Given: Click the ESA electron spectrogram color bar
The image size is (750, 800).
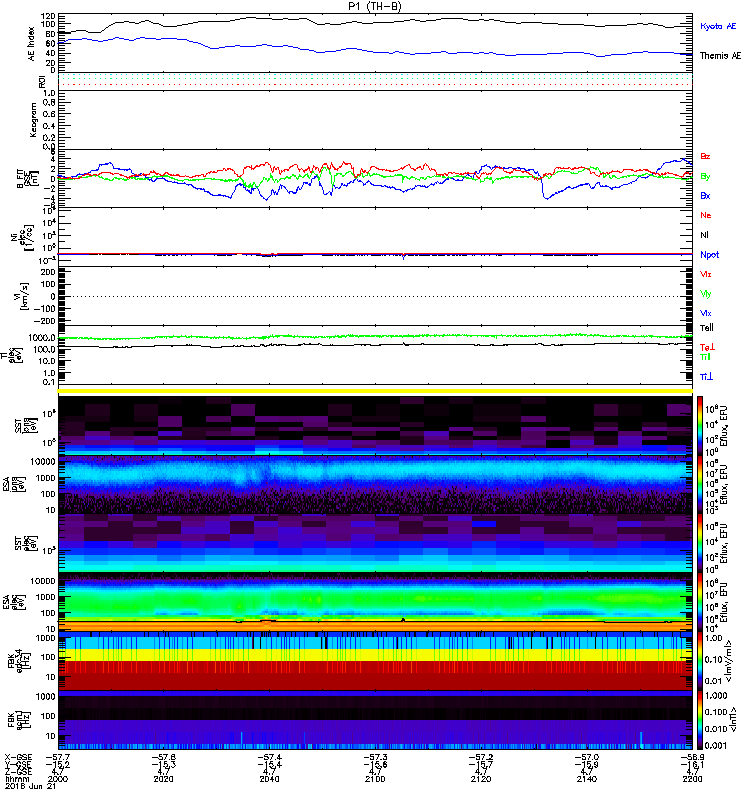Looking at the screenshot, I should click(700, 602).
